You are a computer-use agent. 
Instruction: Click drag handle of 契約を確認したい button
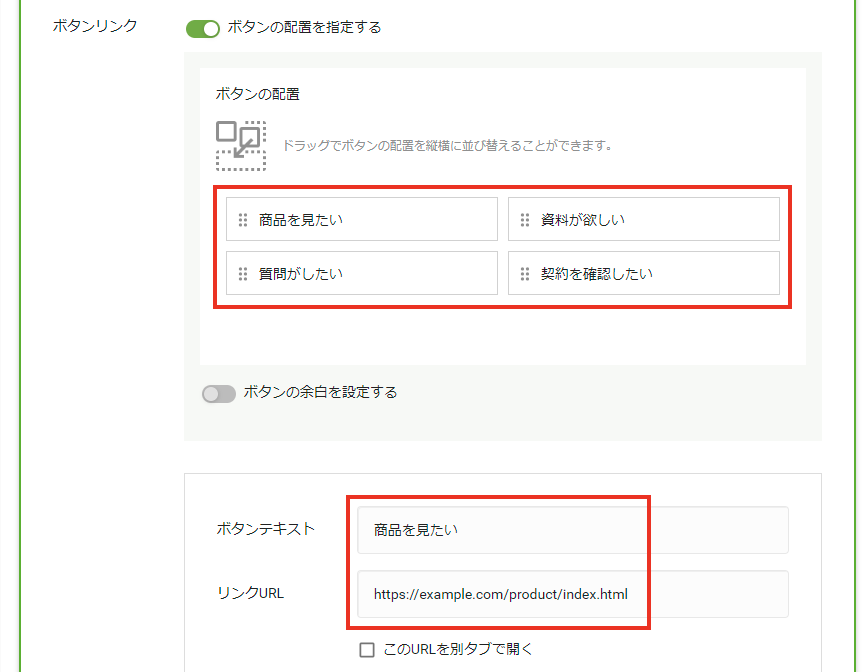(x=525, y=274)
